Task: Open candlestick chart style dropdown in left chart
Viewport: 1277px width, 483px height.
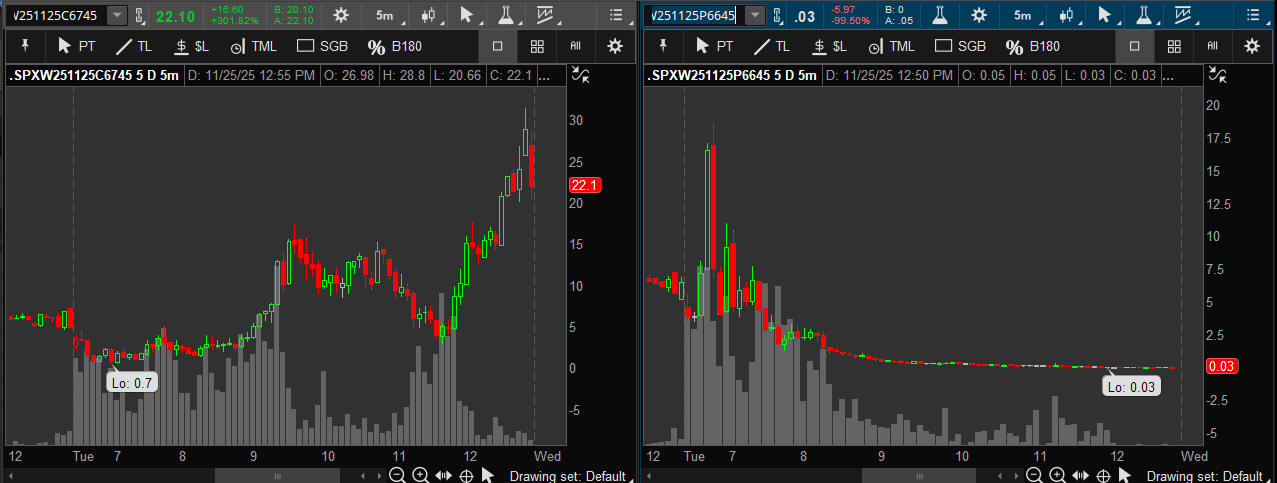Action: (430, 15)
